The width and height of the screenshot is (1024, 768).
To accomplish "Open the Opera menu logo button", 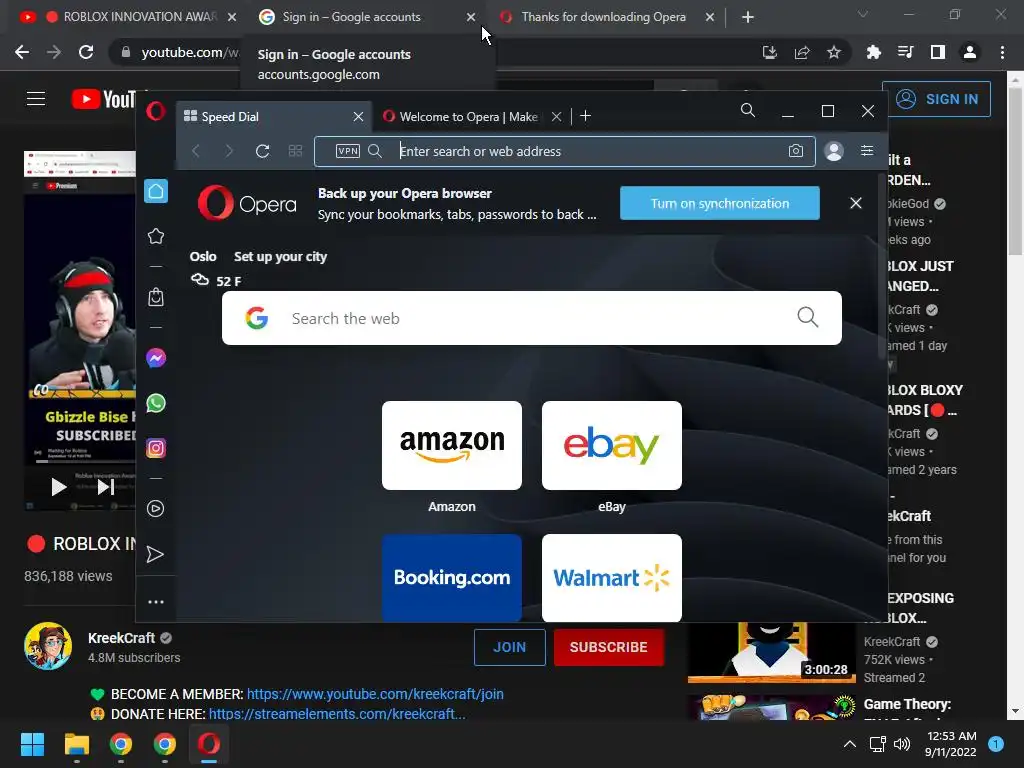I will coord(155,111).
